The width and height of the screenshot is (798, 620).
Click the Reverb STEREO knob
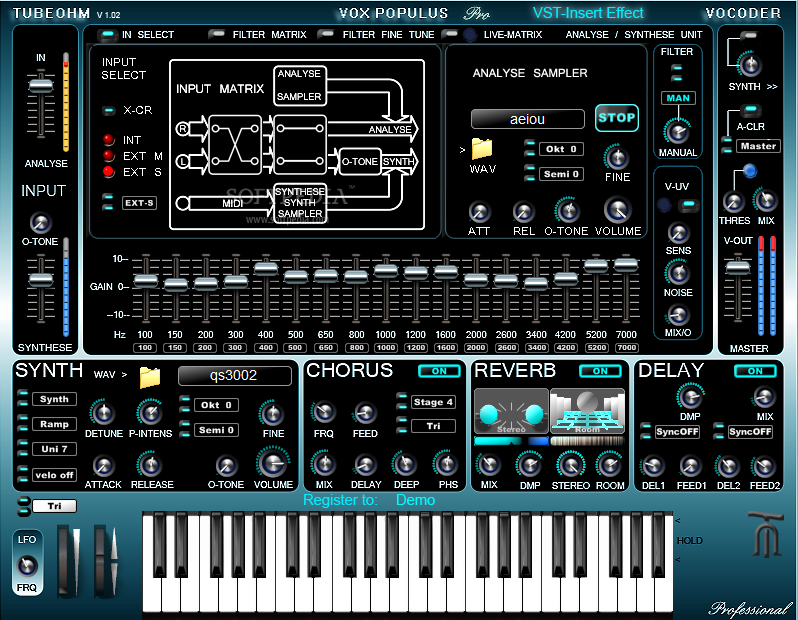[570, 465]
